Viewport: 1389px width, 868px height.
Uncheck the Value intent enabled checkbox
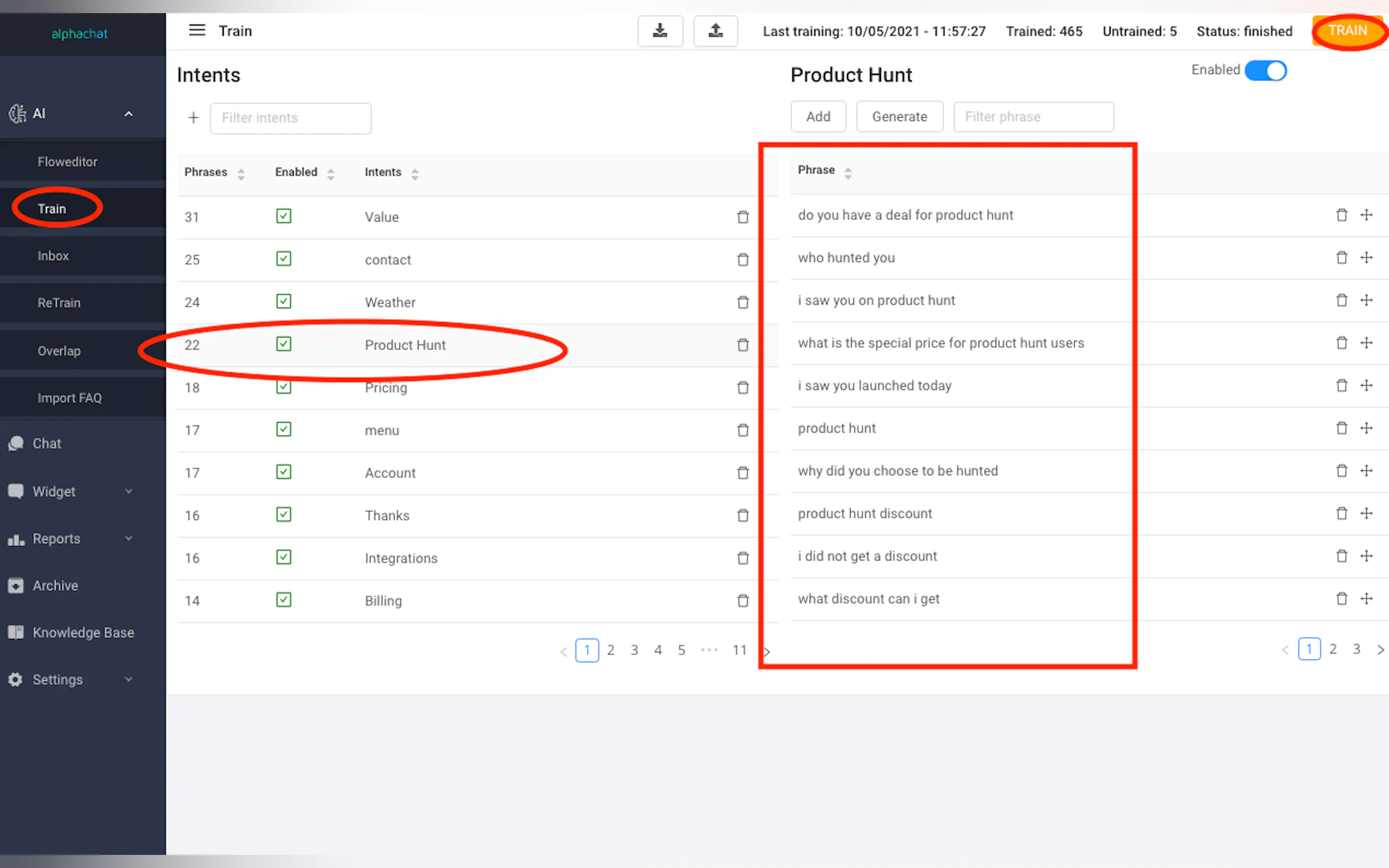click(284, 216)
